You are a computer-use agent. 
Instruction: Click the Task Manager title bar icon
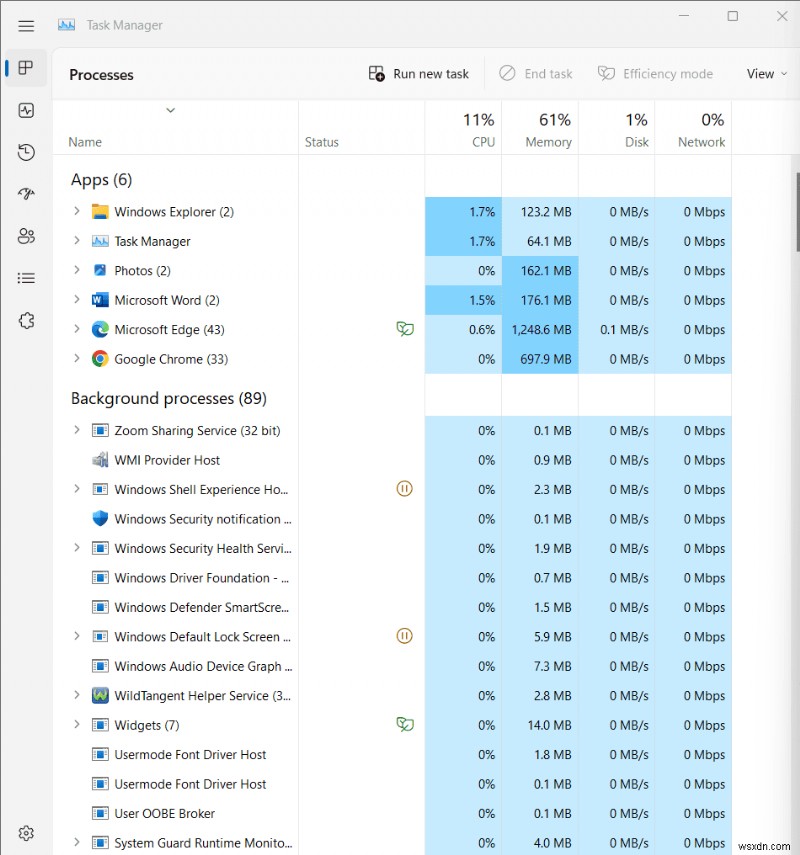67,25
